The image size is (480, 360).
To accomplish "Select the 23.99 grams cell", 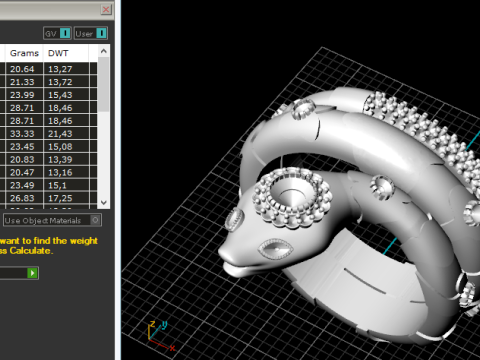I will coord(24,95).
